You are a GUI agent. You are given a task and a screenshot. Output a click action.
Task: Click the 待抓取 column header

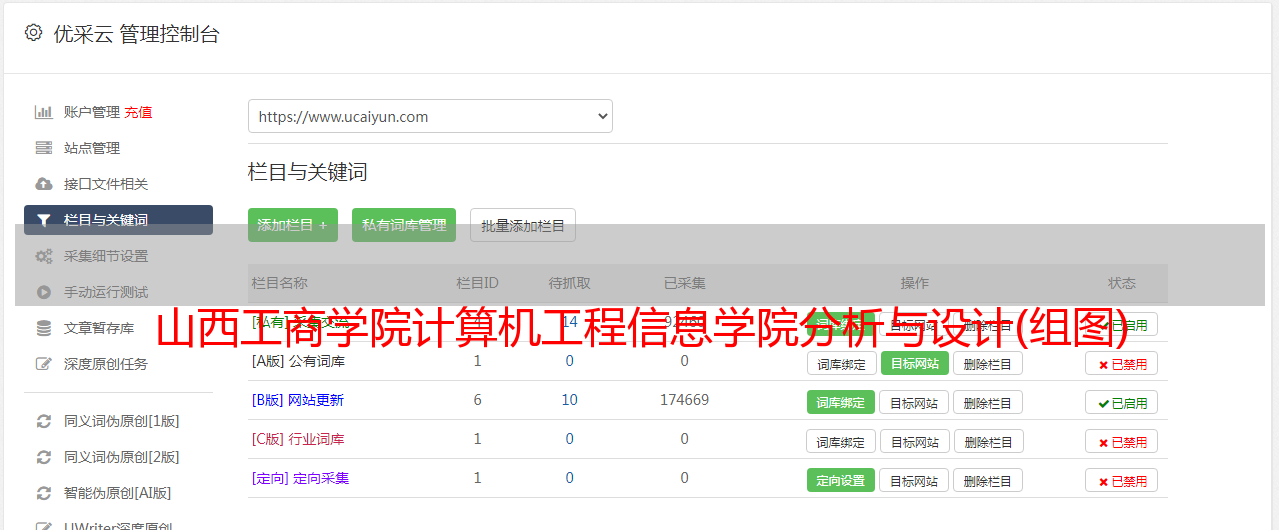tap(569, 283)
